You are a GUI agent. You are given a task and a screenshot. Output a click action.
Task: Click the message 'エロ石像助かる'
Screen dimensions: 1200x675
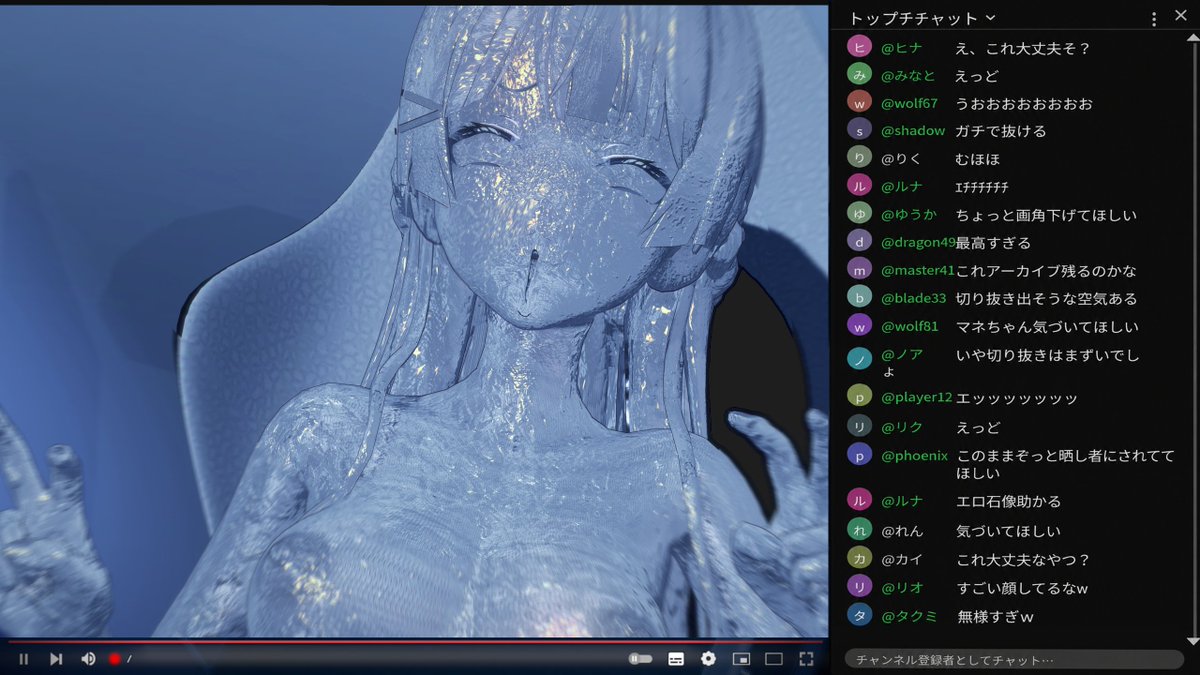coord(1009,501)
